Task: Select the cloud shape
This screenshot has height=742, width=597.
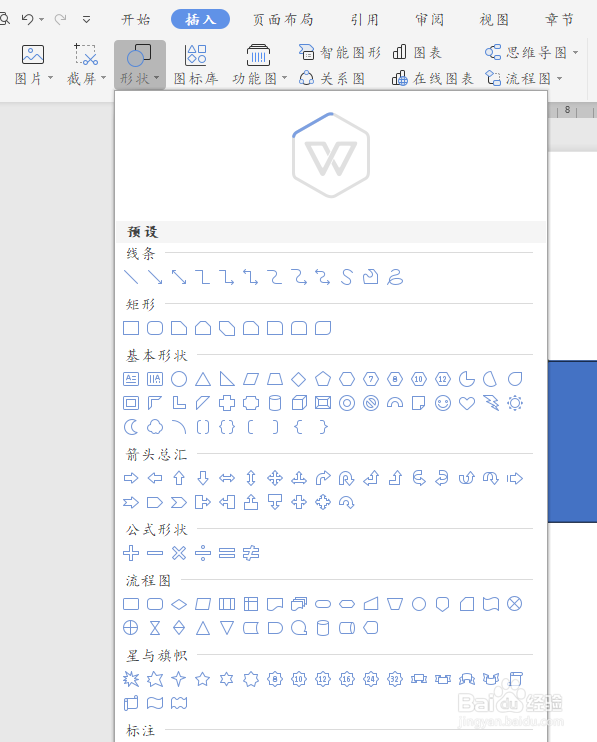Action: (155, 427)
